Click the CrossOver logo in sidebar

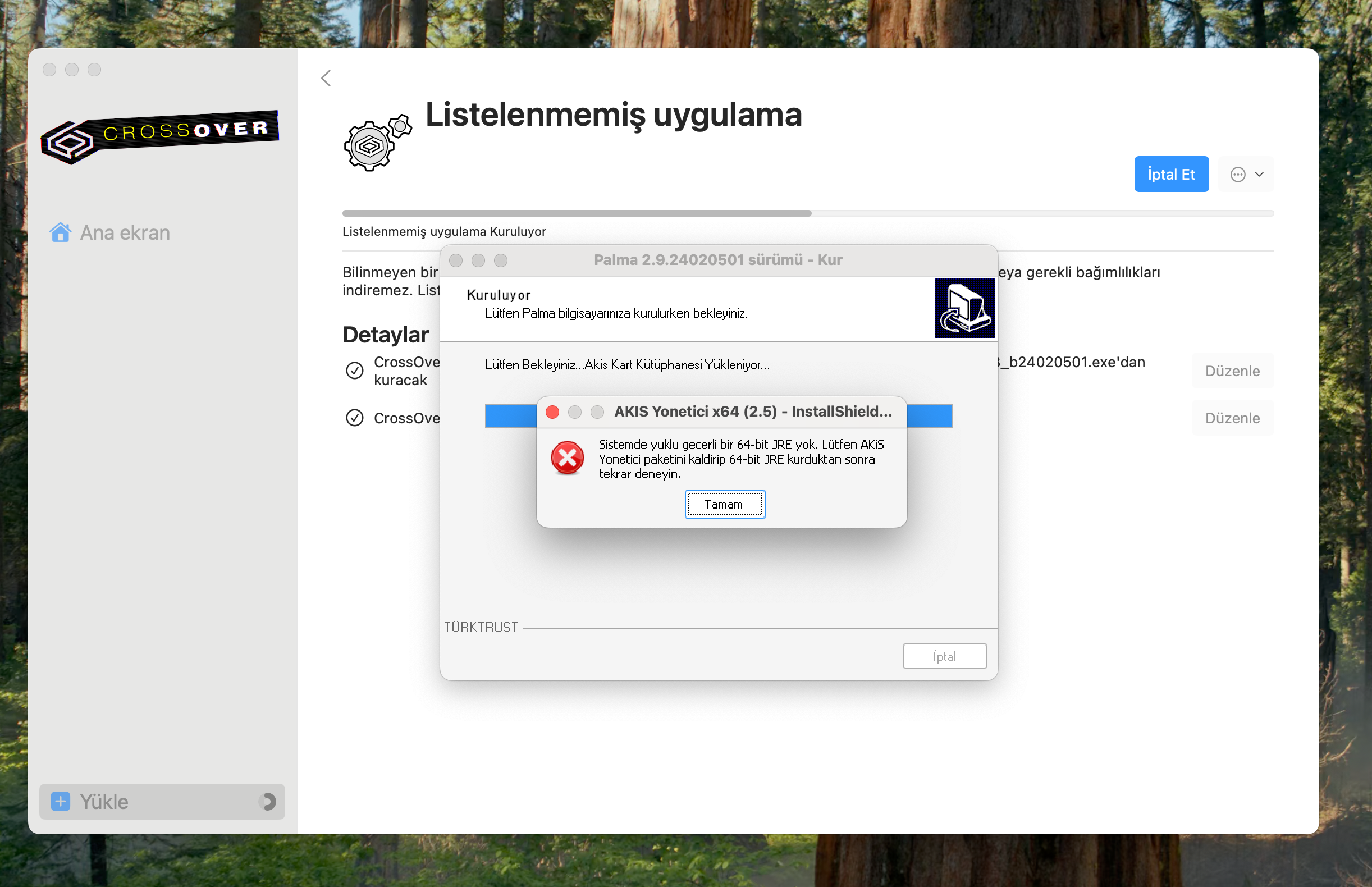click(160, 137)
